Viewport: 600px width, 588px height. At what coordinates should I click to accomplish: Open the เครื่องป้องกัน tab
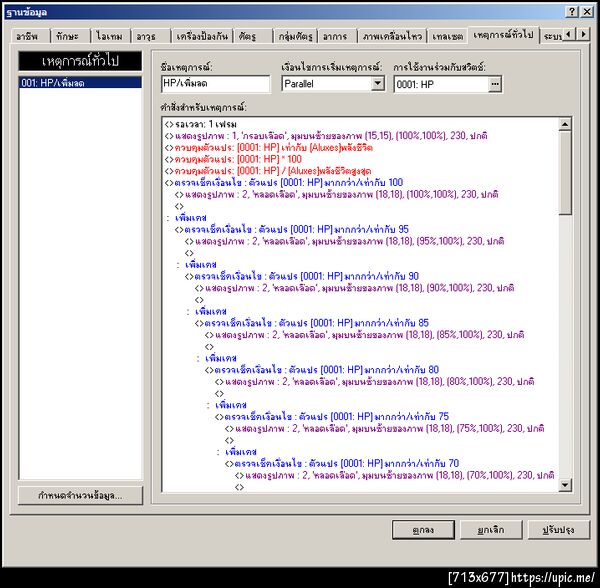pyautogui.click(x=202, y=36)
